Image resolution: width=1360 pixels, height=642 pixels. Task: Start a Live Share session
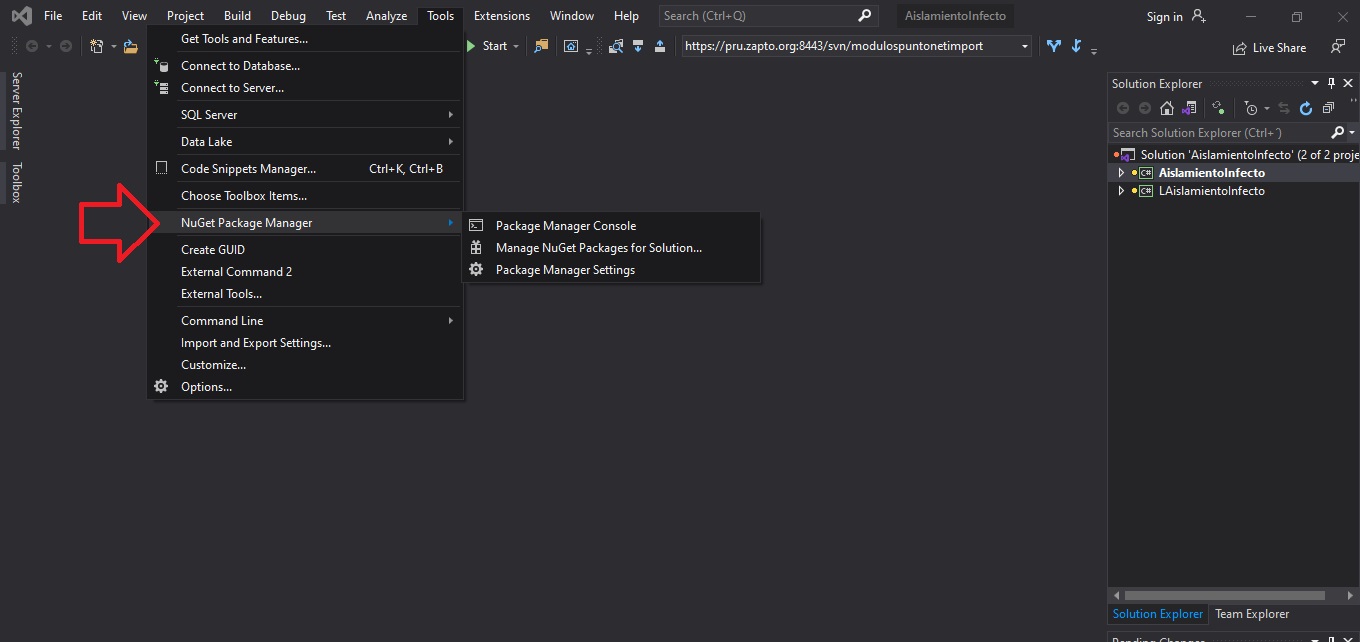click(x=1270, y=47)
